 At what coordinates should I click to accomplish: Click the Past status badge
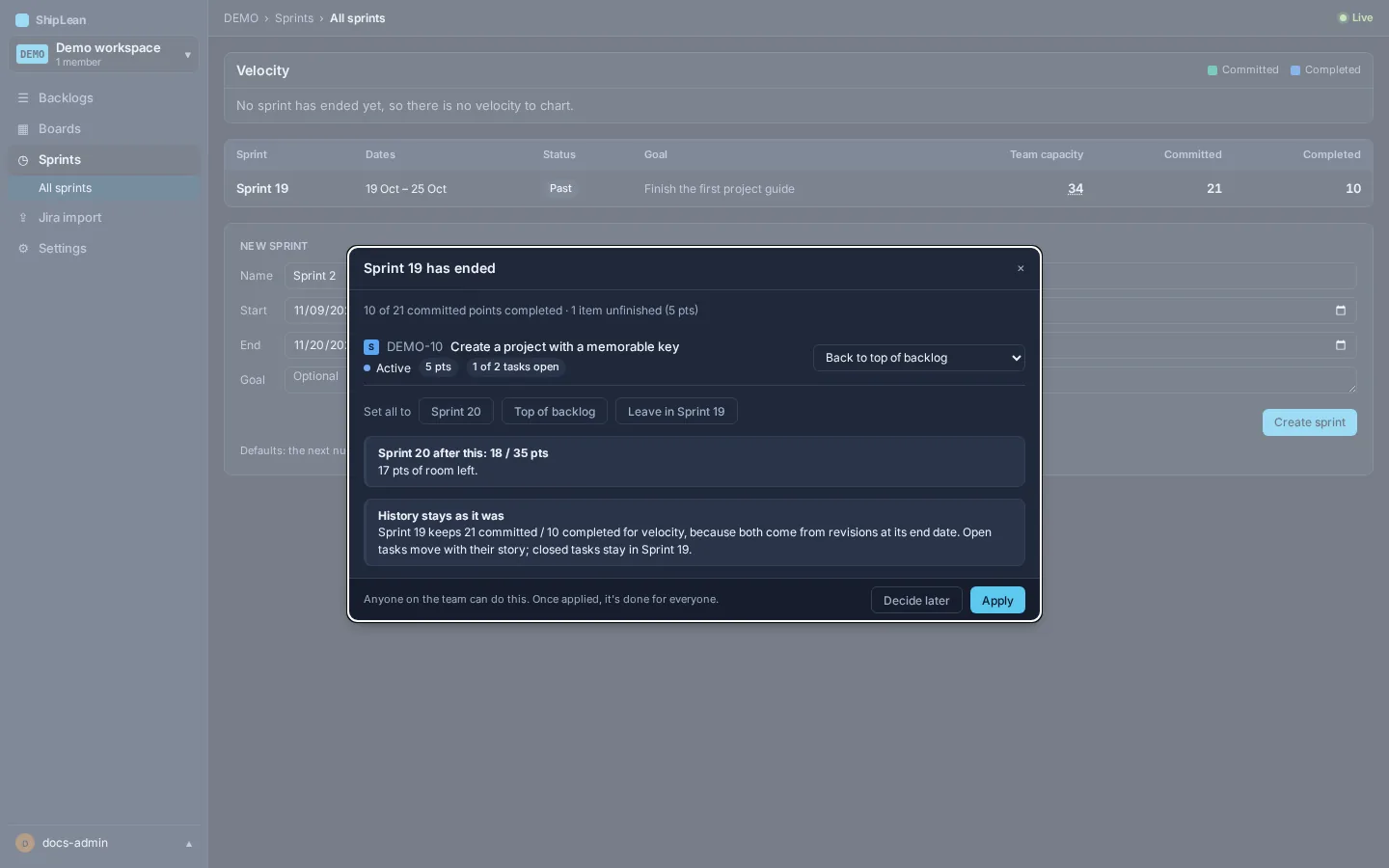560,189
